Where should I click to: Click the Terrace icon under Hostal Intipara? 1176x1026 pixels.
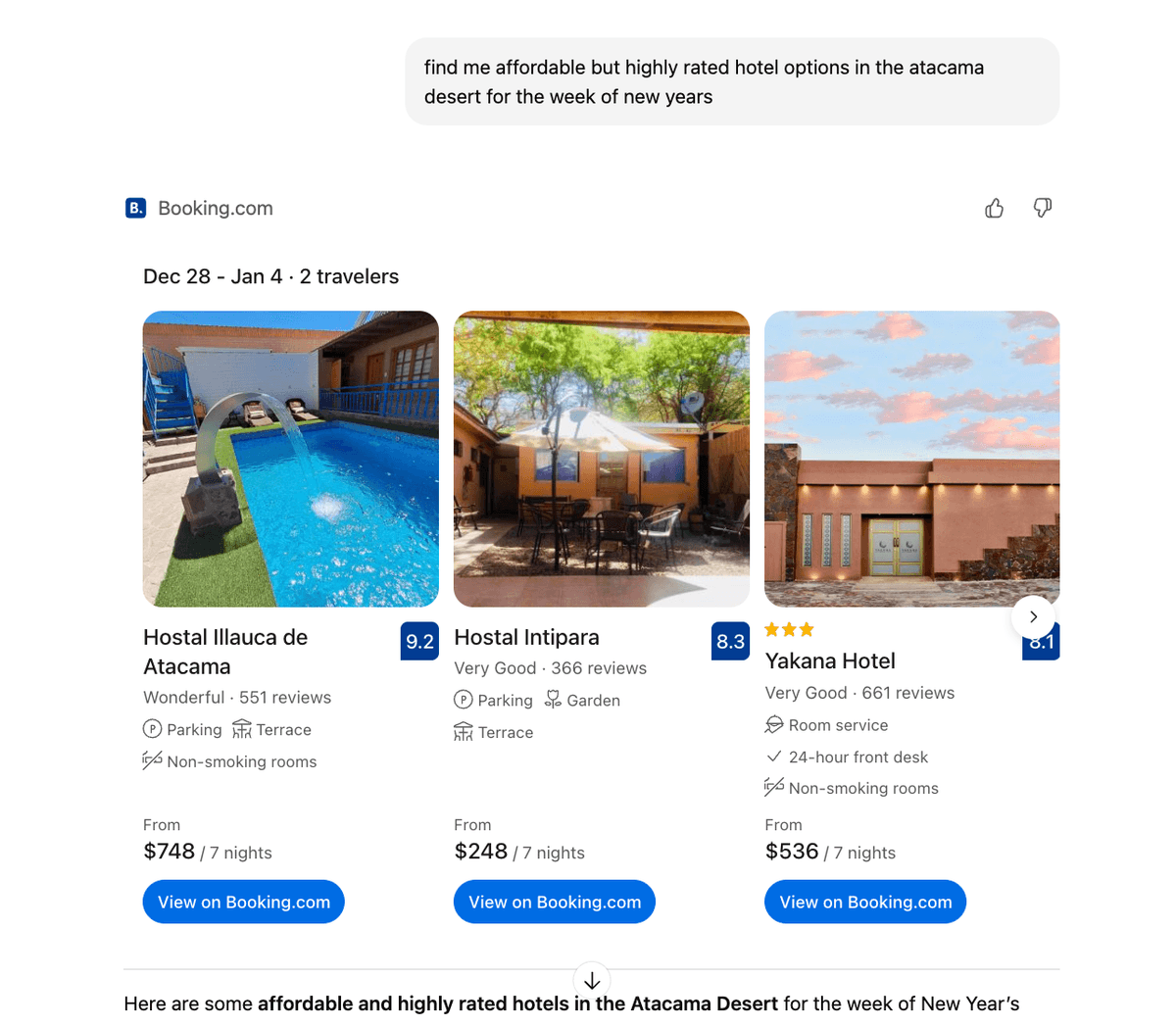464,732
